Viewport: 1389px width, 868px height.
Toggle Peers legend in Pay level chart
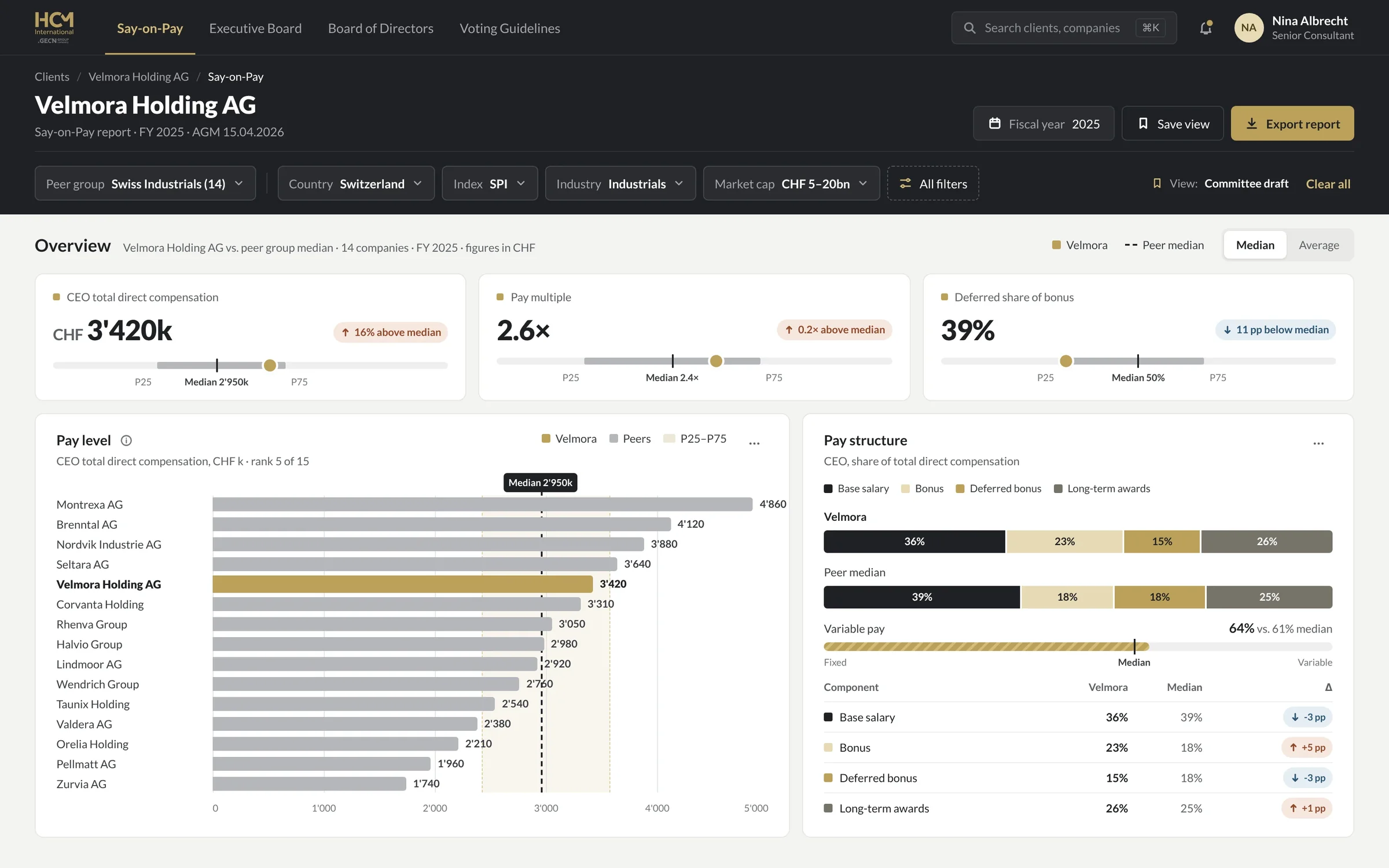[x=630, y=439]
